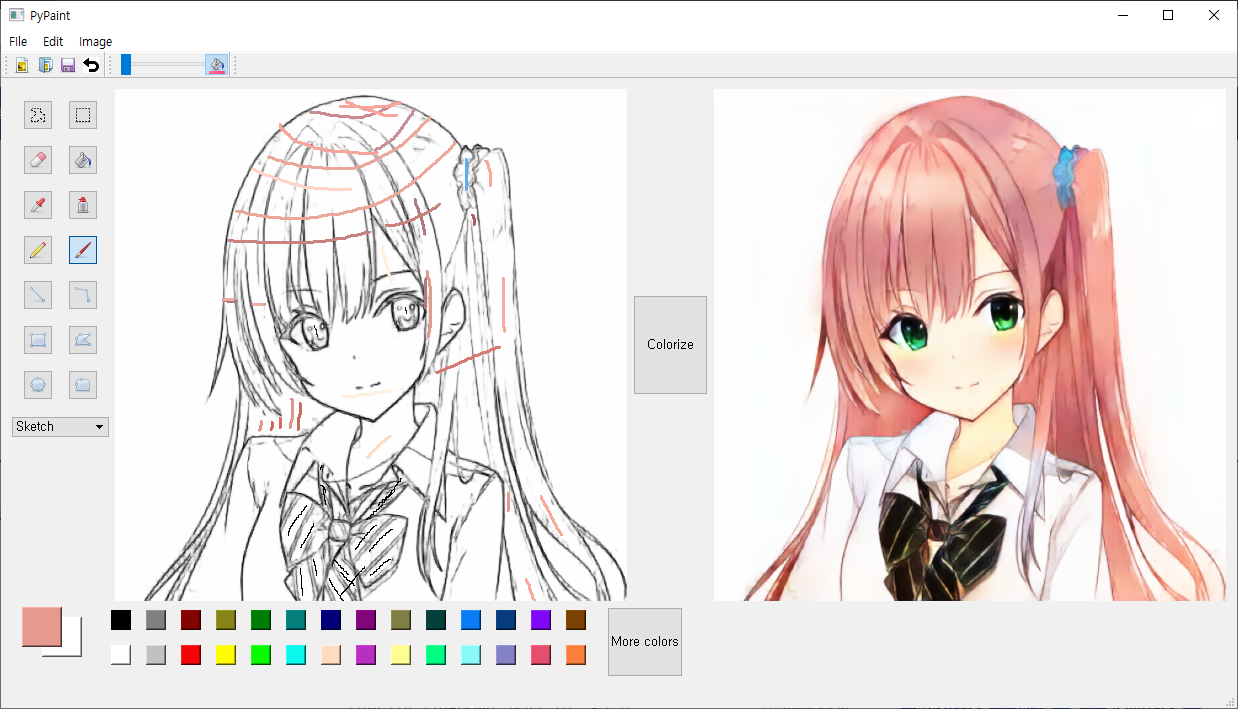Pick the ellipse shape tool
This screenshot has width=1238, height=709.
tap(38, 384)
